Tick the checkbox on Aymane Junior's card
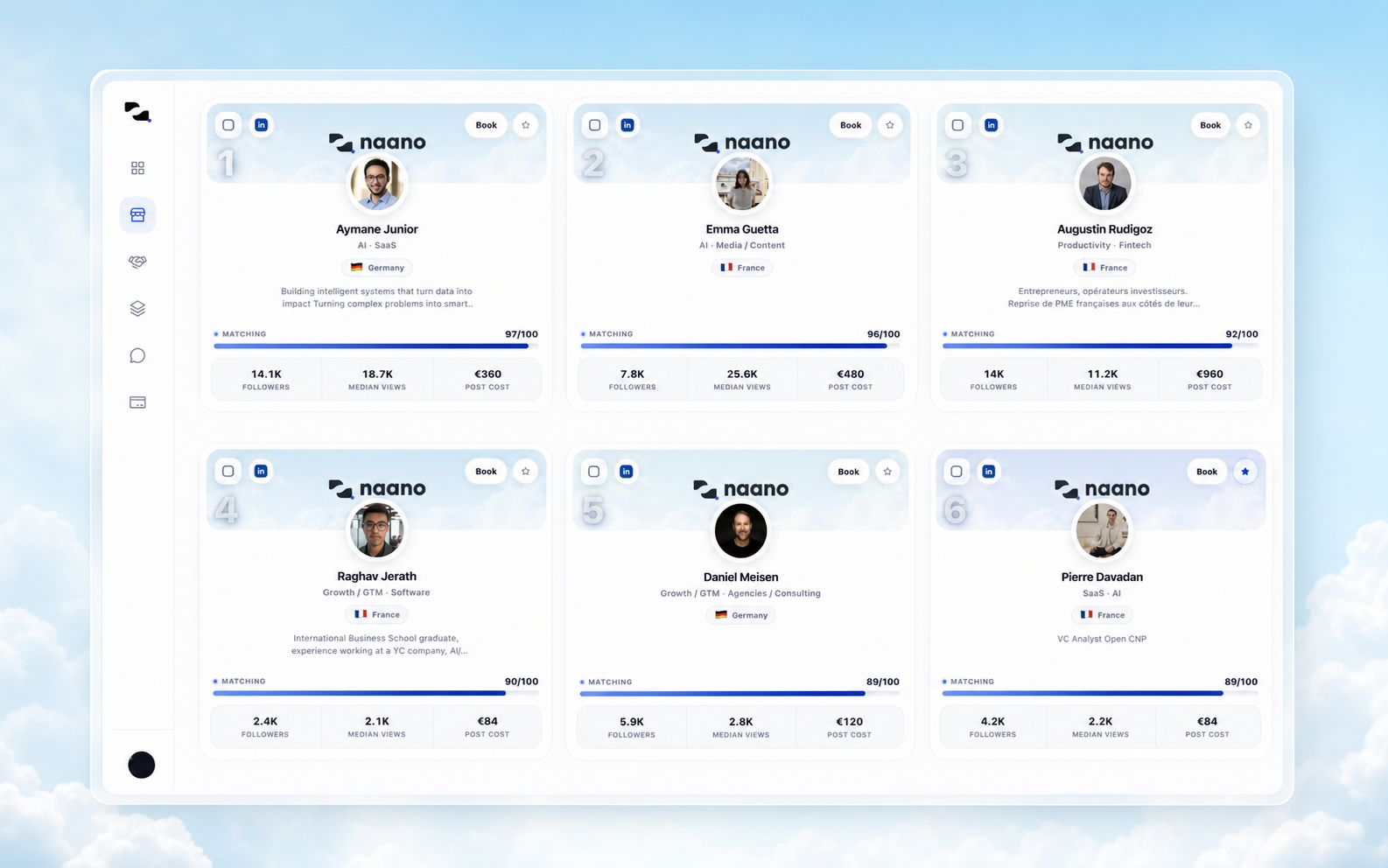This screenshot has width=1388, height=868. [x=228, y=125]
